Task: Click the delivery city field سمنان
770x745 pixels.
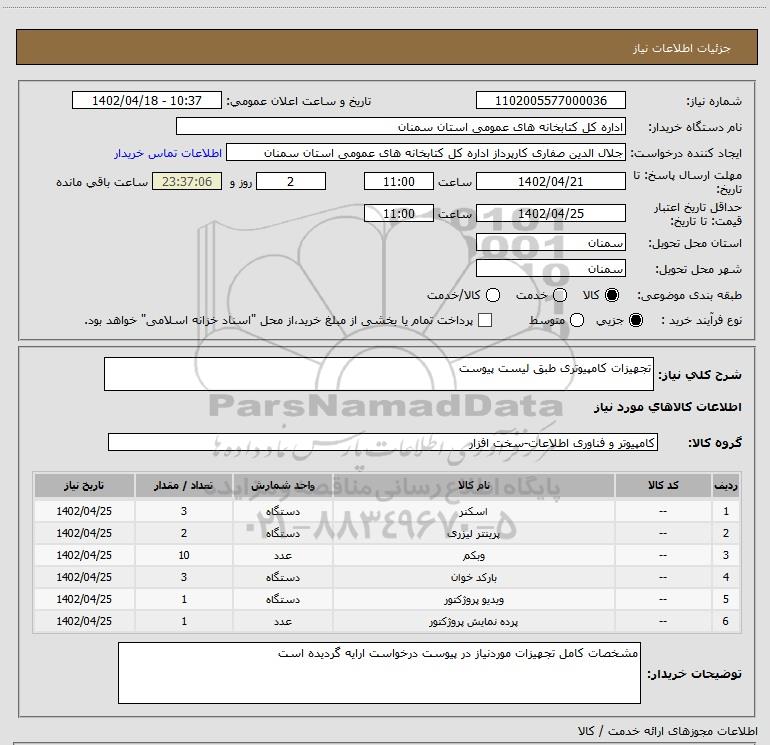Action: point(550,268)
